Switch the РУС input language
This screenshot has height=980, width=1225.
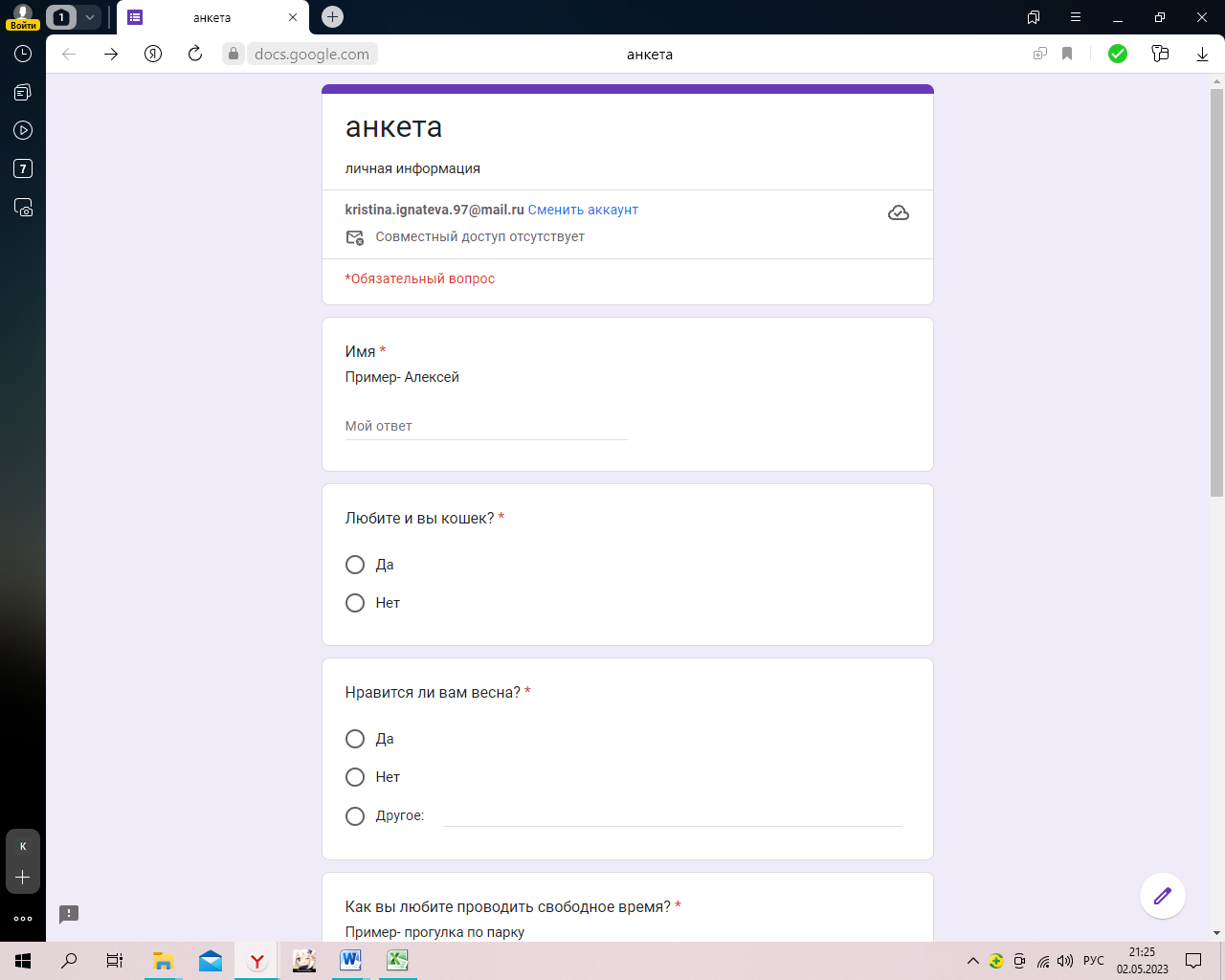(x=1094, y=961)
